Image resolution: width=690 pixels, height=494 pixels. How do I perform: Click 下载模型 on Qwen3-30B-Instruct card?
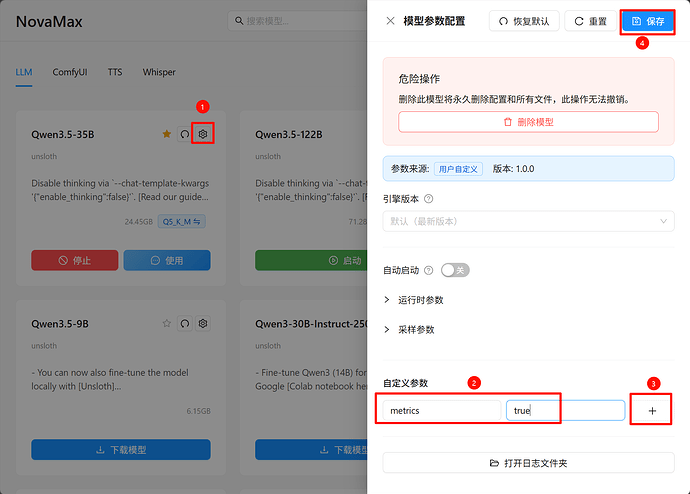pyautogui.click(x=311, y=450)
